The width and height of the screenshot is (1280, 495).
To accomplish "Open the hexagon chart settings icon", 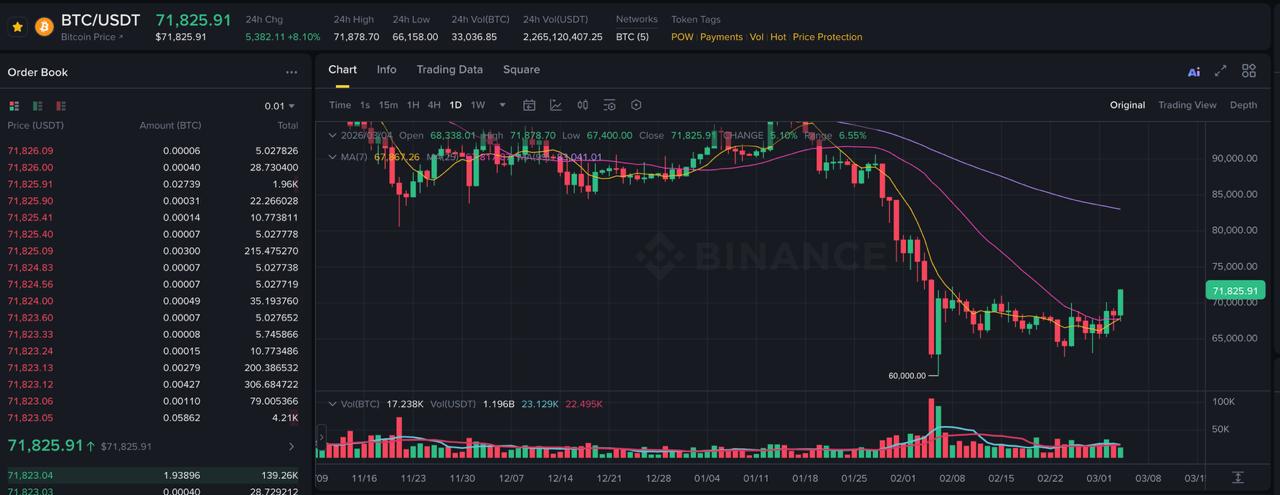I will (636, 105).
